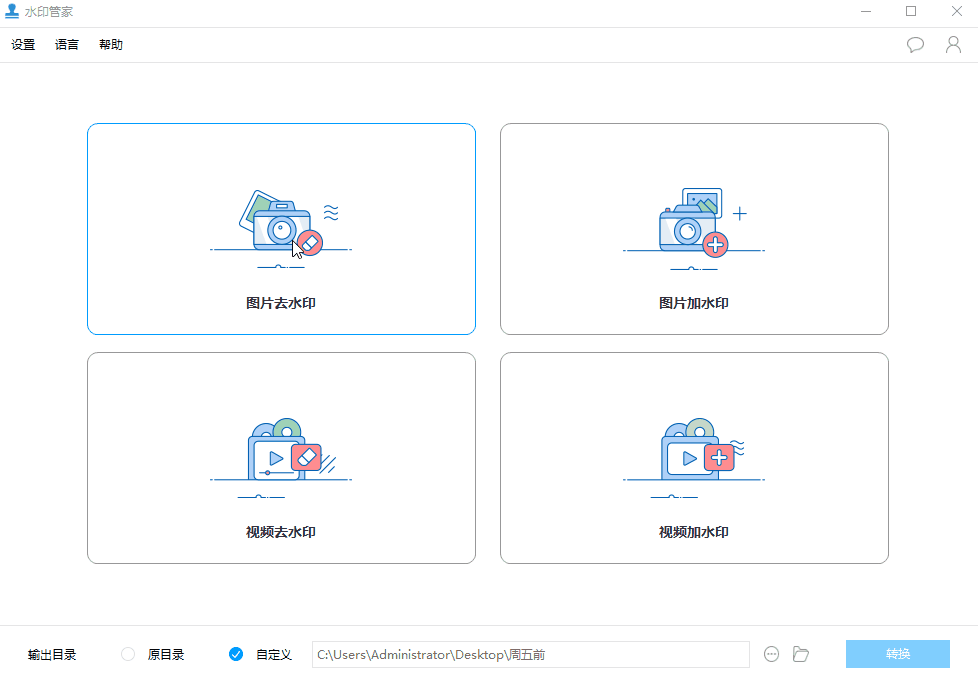The image size is (978, 683).
Task: Open the folder browse icon for output
Action: pyautogui.click(x=801, y=654)
